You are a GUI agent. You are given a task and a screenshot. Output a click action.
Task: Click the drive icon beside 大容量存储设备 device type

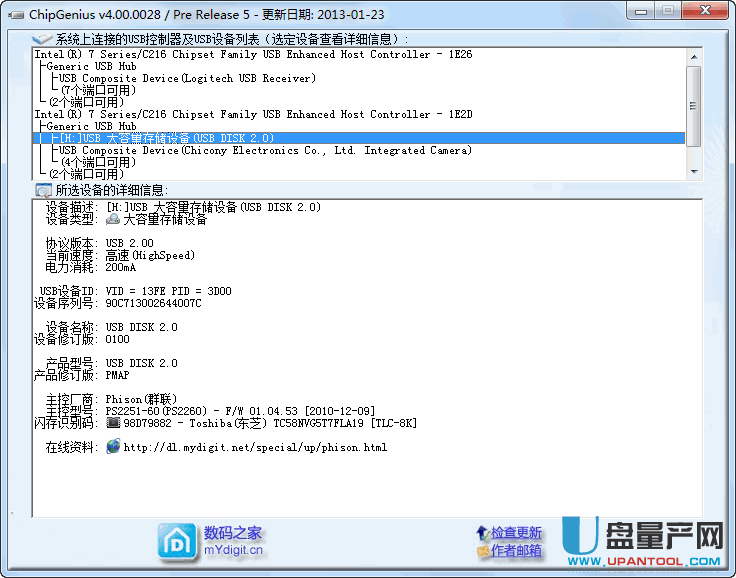114,220
